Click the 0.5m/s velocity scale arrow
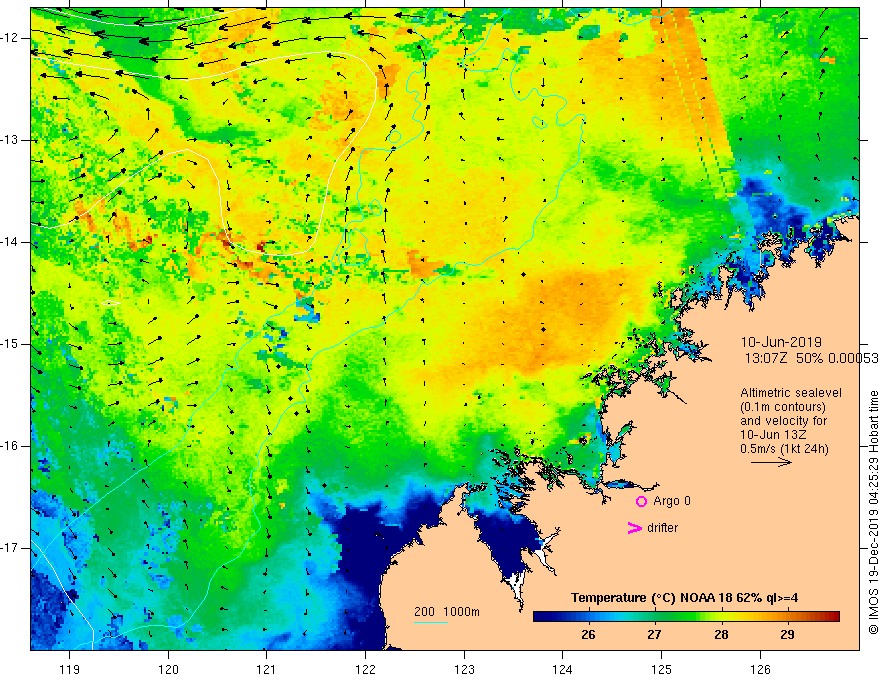The height and width of the screenshot is (680, 880). pos(772,462)
